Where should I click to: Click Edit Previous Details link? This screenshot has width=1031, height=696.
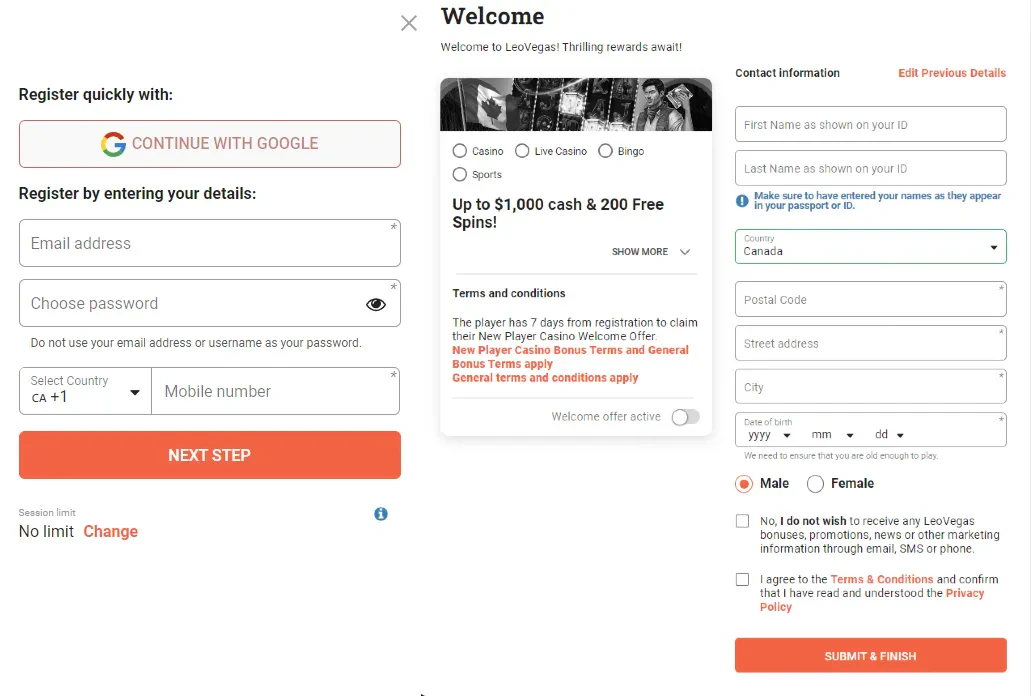(x=951, y=73)
